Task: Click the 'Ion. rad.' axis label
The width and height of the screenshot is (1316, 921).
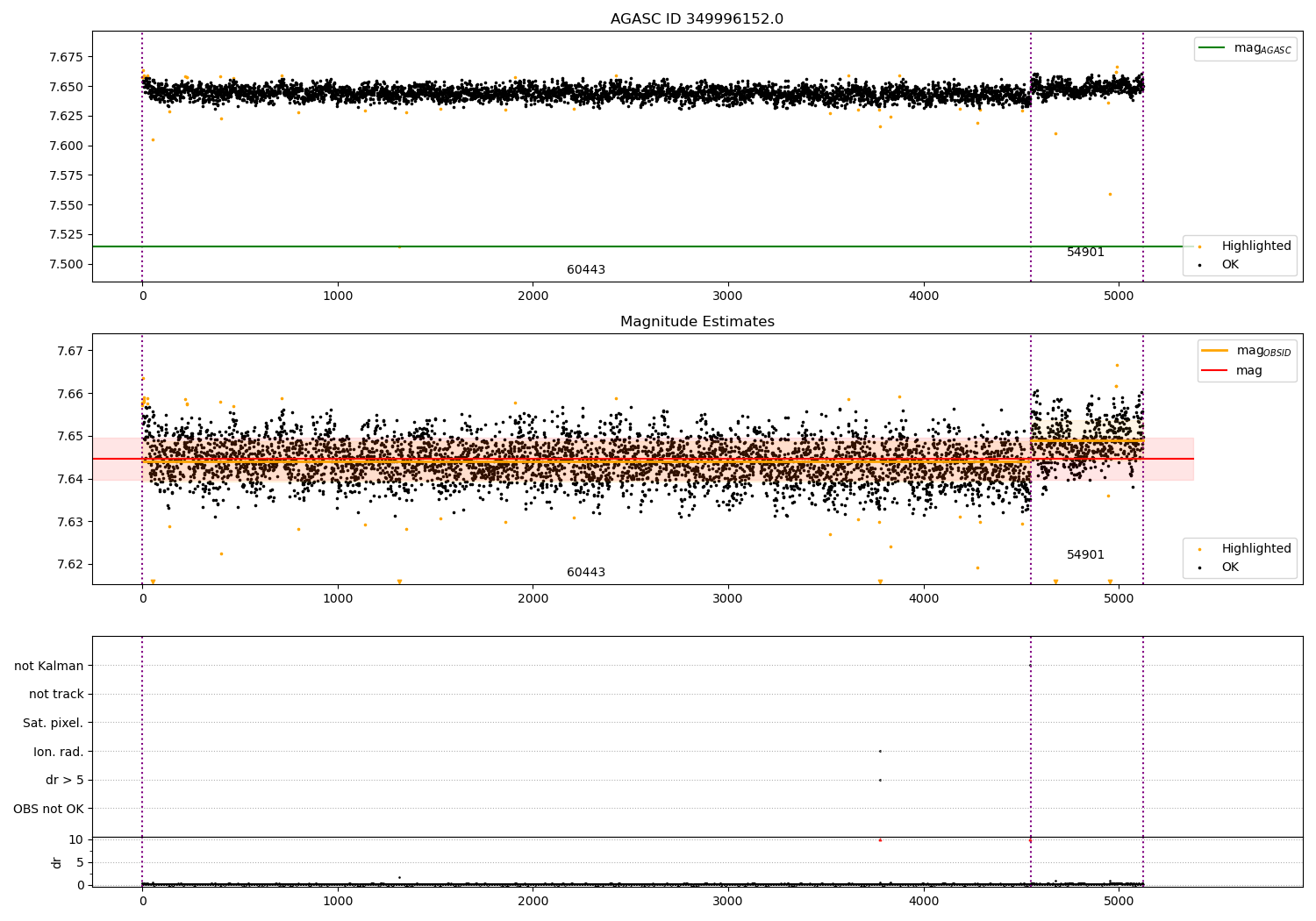Action: 59,752
